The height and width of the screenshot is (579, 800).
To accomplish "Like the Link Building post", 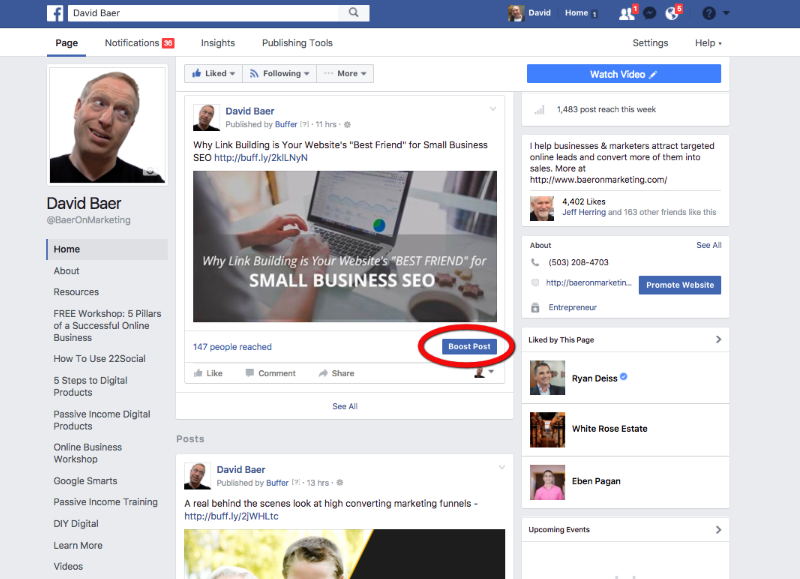I will [207, 373].
